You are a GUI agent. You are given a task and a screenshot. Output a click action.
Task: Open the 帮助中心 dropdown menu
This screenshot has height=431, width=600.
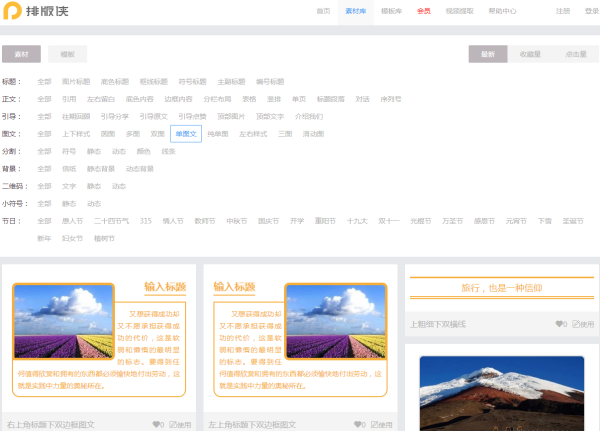pos(502,11)
